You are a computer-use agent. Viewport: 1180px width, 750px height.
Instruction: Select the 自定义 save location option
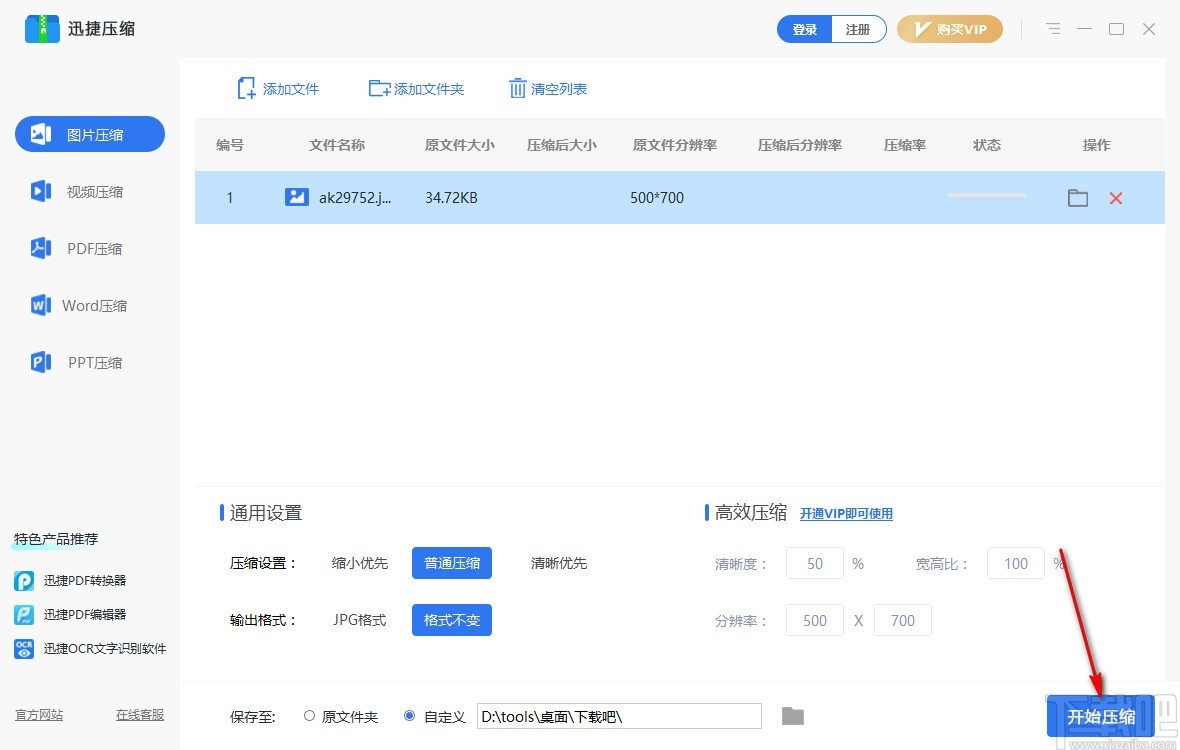409,716
